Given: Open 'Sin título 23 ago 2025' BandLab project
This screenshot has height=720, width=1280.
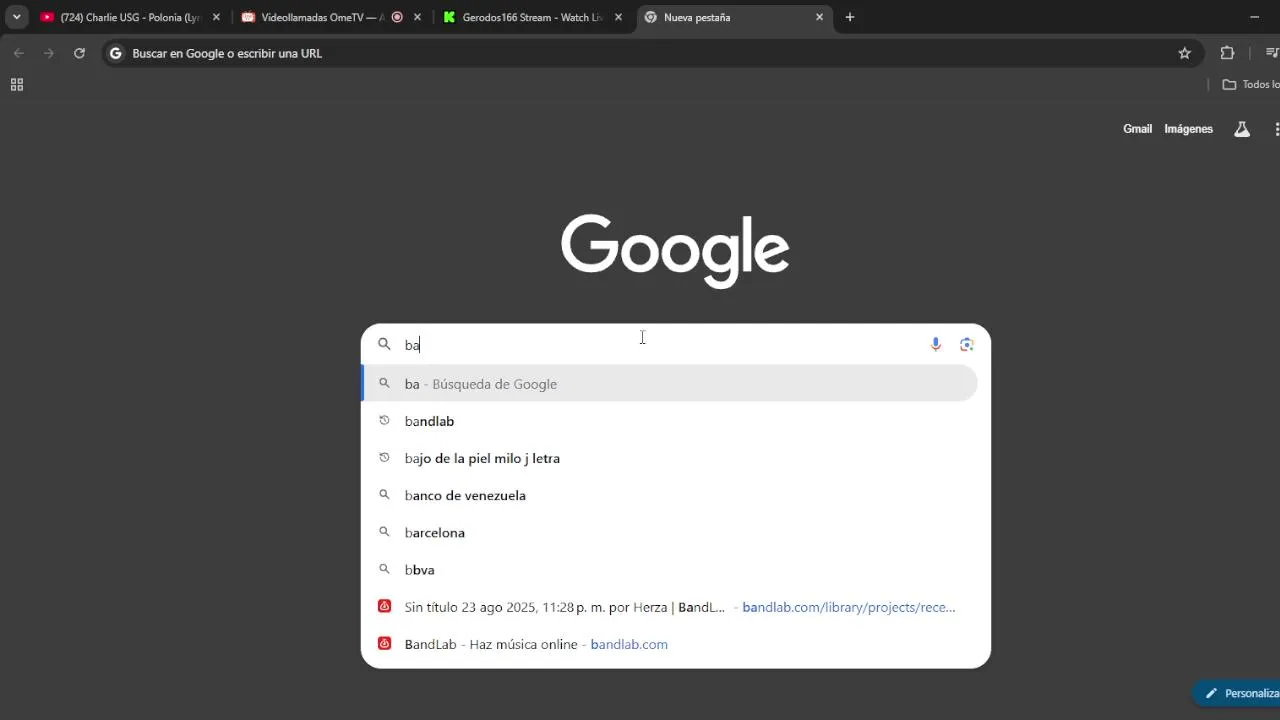Looking at the screenshot, I should coord(670,607).
